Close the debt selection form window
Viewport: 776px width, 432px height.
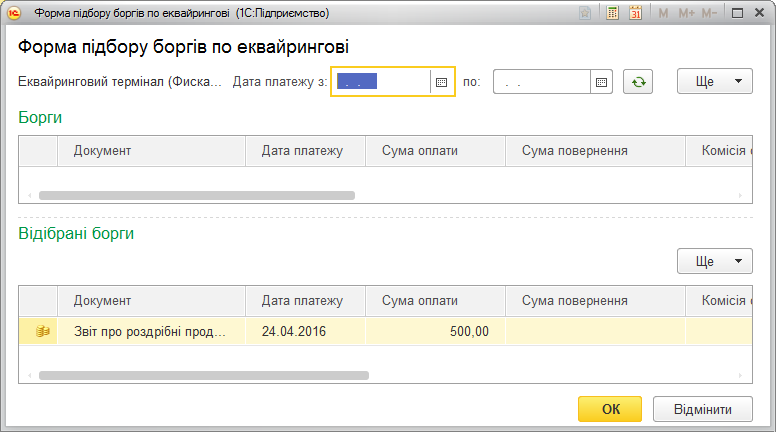click(759, 13)
